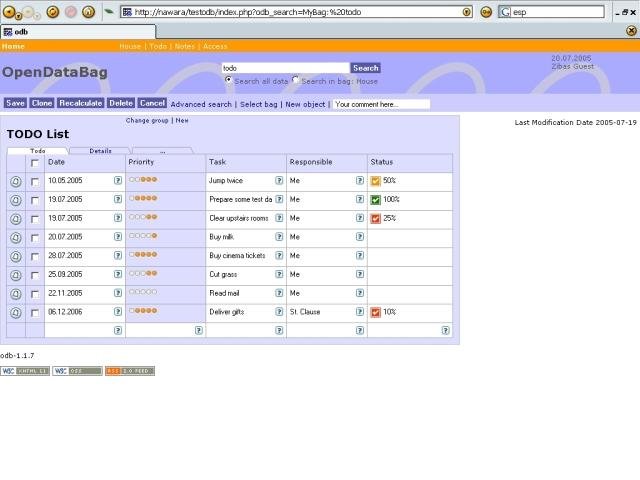
Task: Open the address bar history dropdown arrow
Action: (x=467, y=12)
